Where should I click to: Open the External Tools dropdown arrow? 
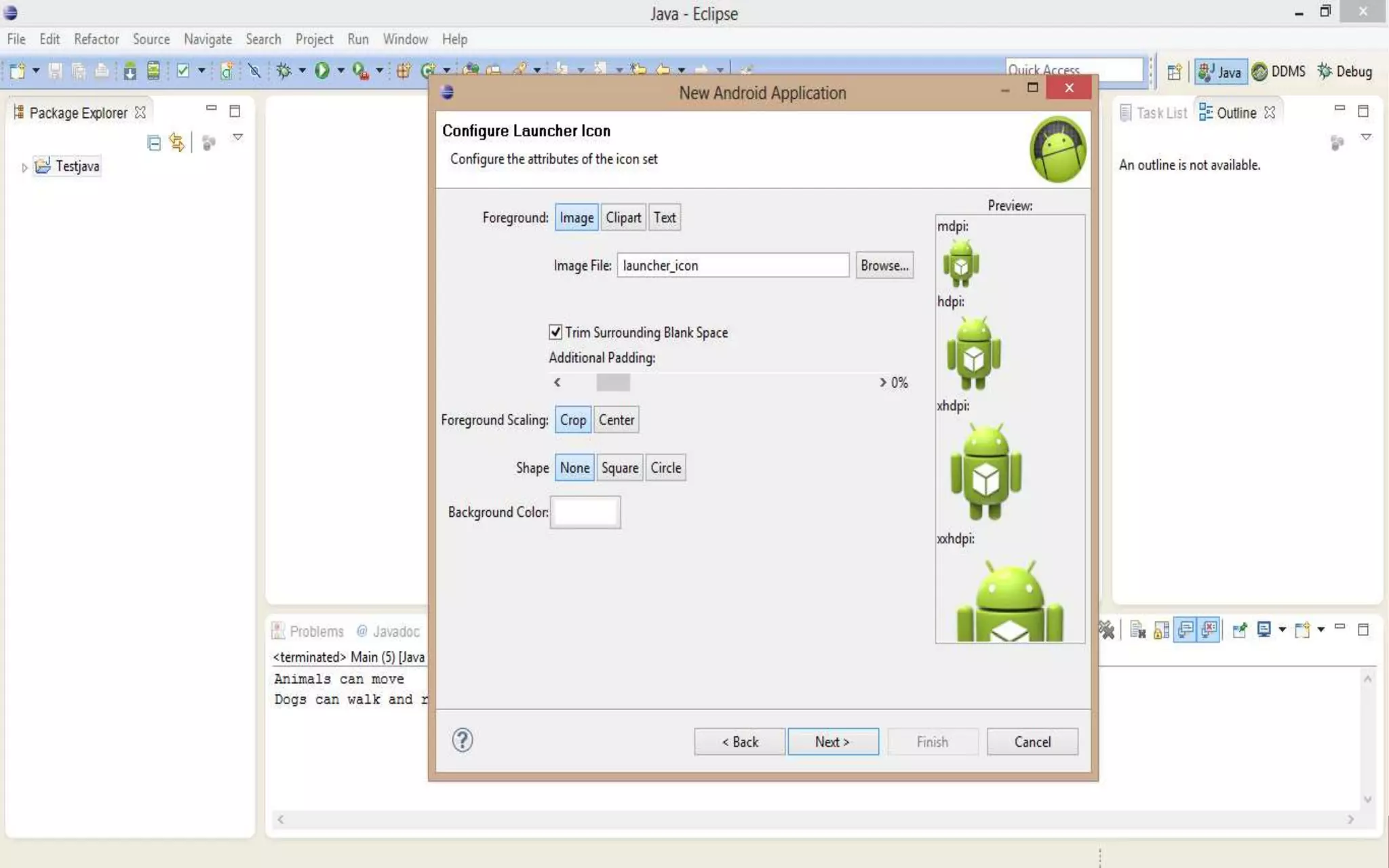pyautogui.click(x=379, y=71)
